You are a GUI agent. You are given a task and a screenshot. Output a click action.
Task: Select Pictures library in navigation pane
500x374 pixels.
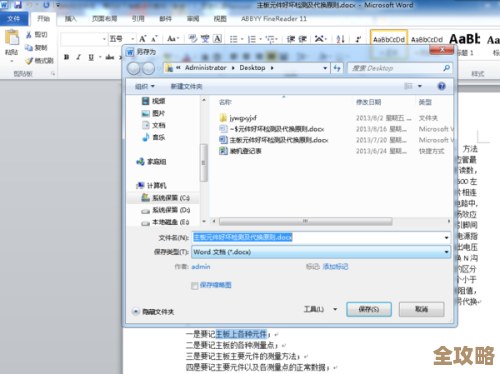pyautogui.click(x=153, y=113)
